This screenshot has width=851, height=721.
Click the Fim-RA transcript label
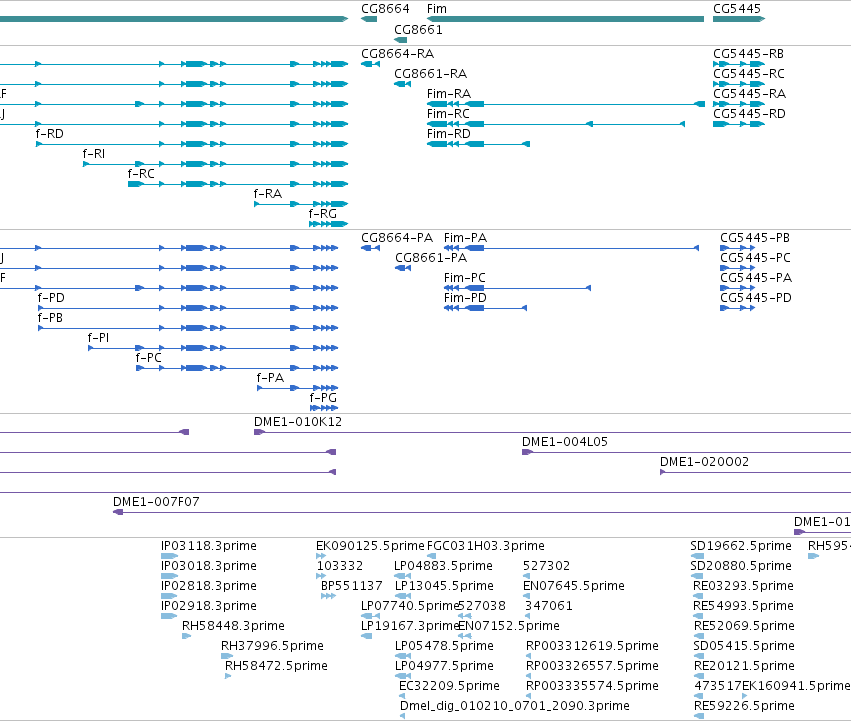449,94
